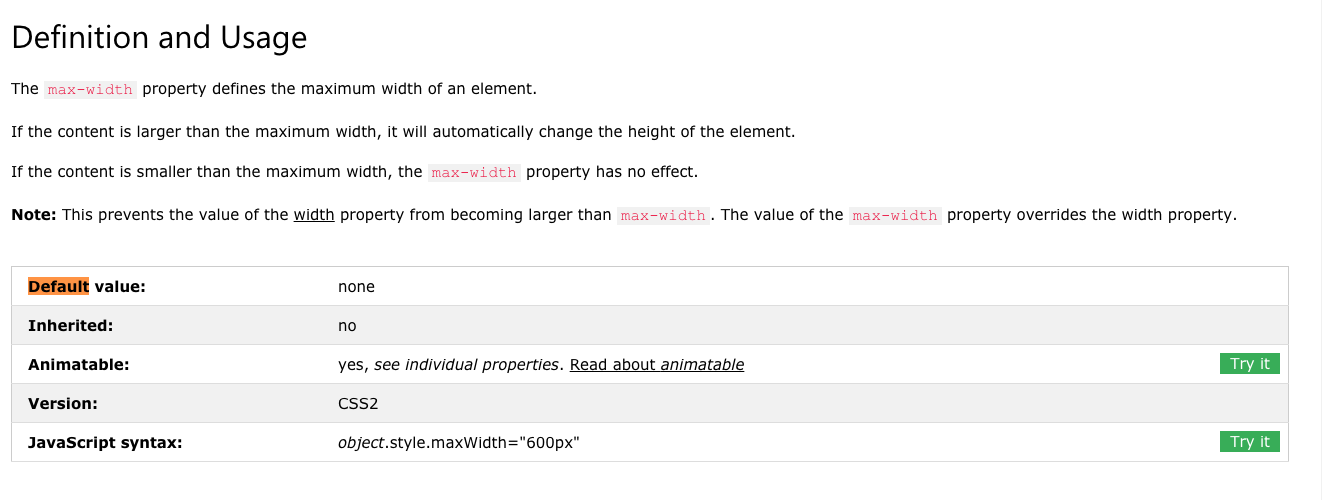Click the CSS2 version value
The height and width of the screenshot is (500, 1330).
point(358,403)
